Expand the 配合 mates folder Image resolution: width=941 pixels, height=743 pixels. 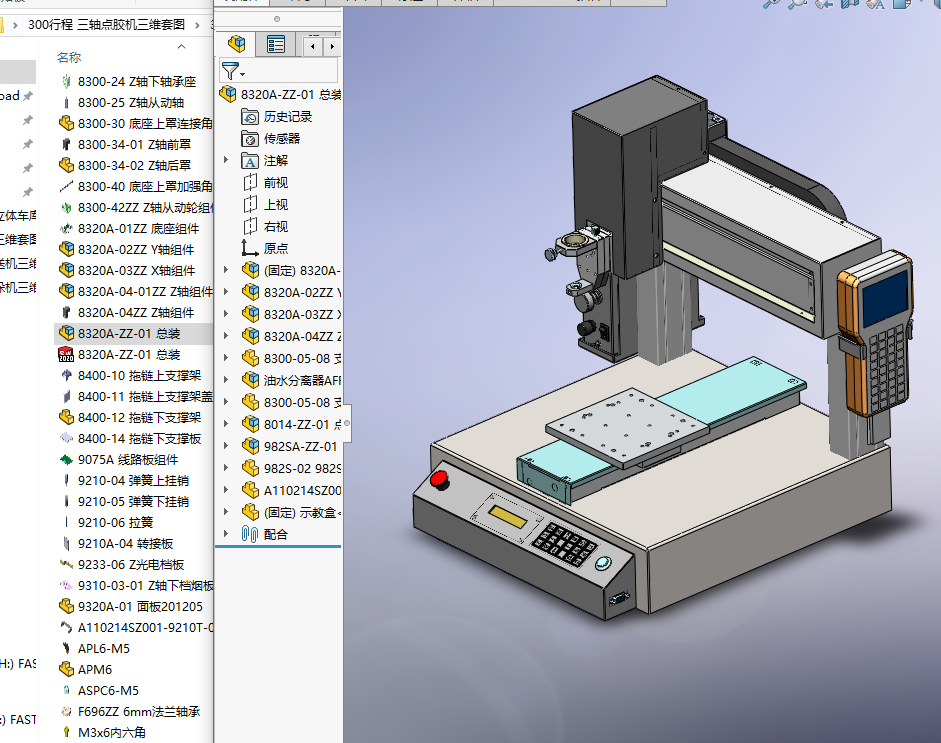226,535
